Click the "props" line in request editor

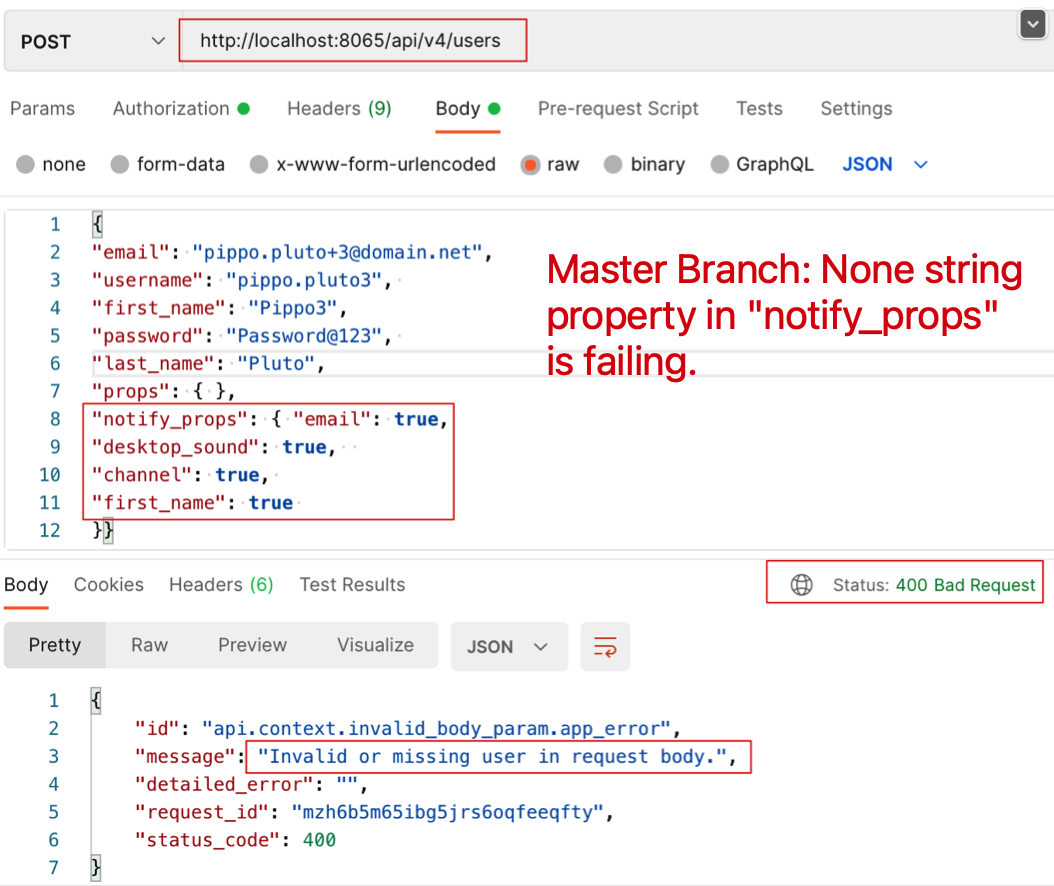pyautogui.click(x=163, y=391)
